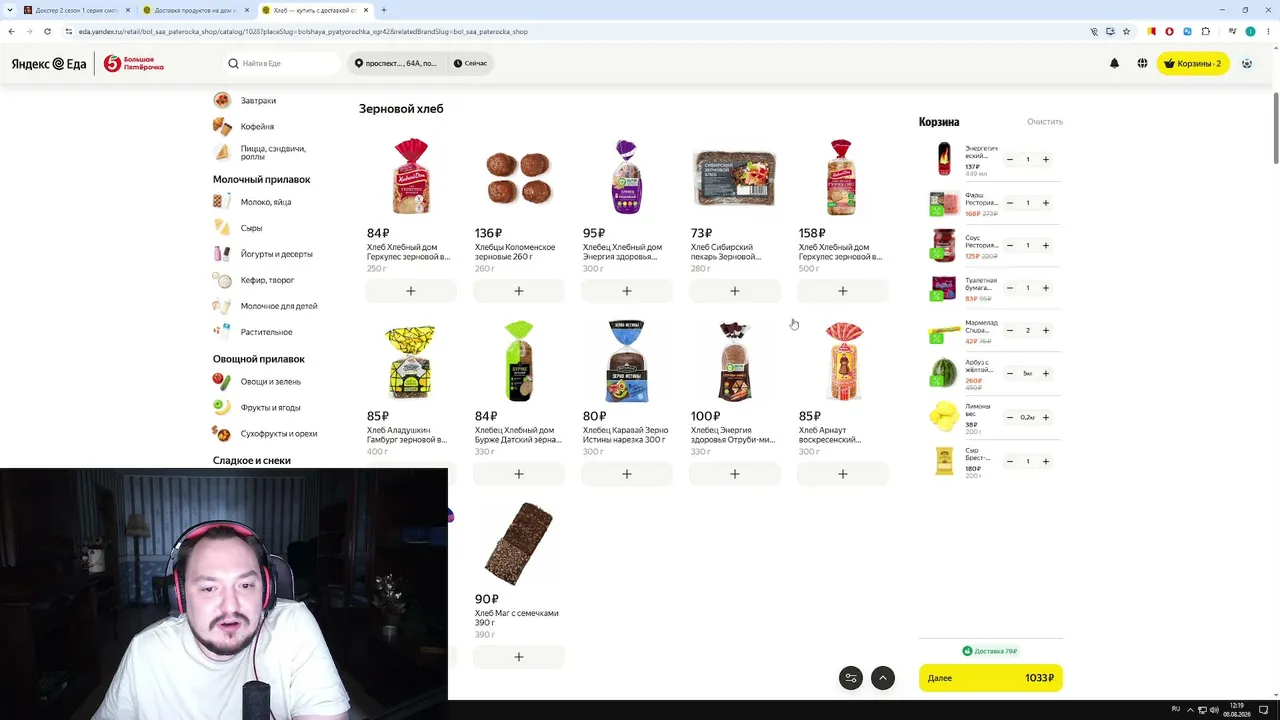Switch to the Декстер 2 сезон tab

point(76,10)
